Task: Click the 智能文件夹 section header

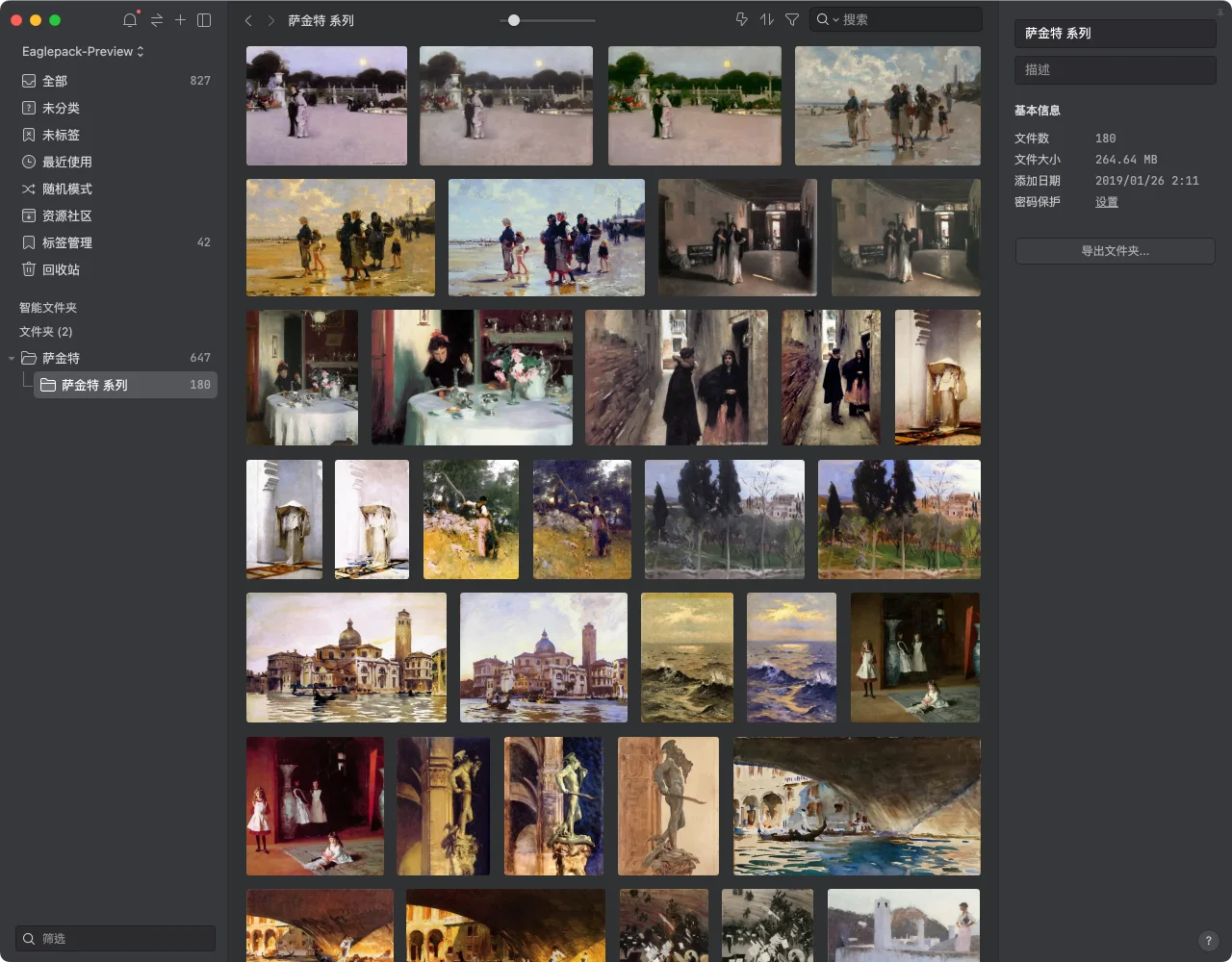Action: (48, 307)
